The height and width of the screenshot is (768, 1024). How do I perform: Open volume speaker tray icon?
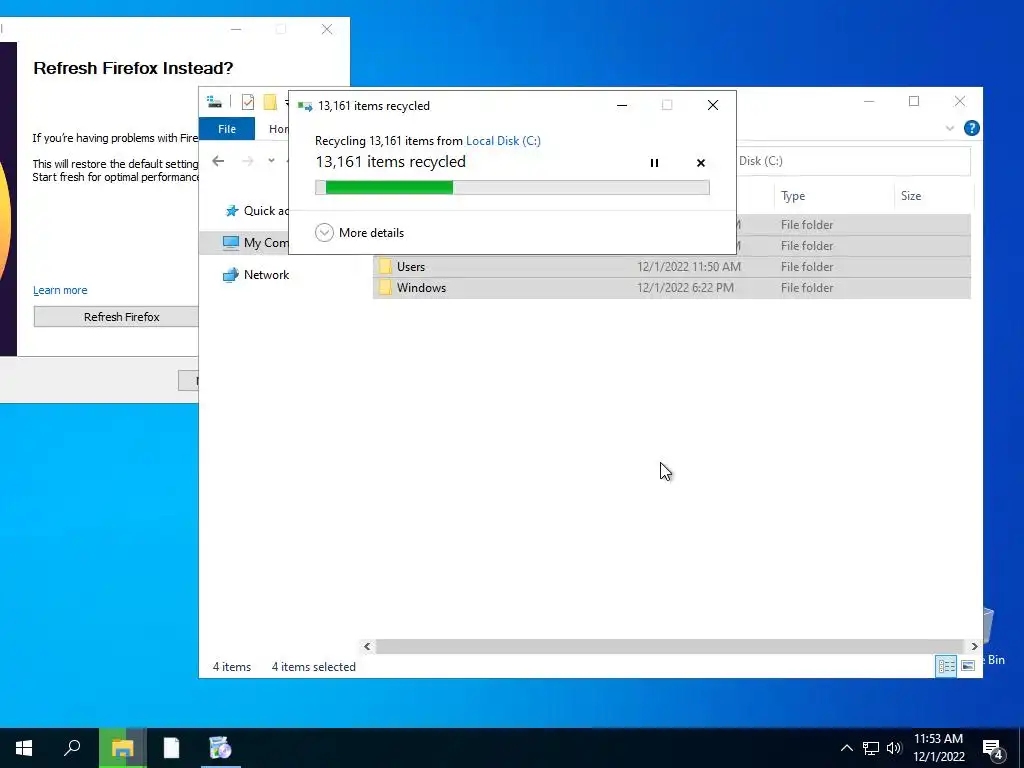point(894,748)
